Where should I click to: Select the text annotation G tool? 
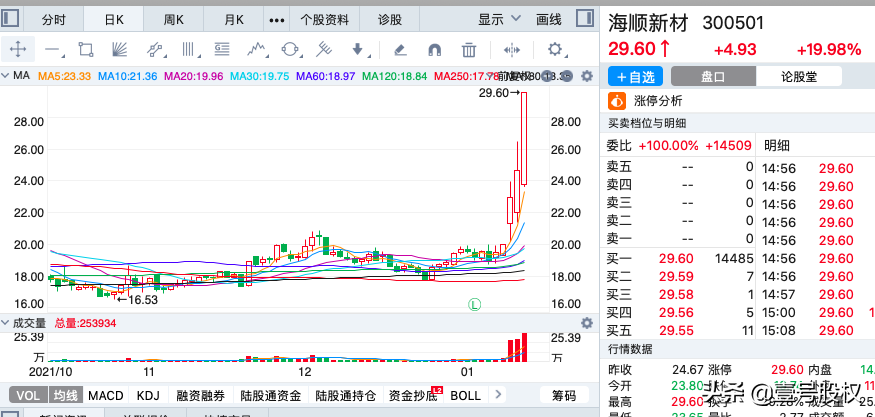pyautogui.click(x=222, y=50)
